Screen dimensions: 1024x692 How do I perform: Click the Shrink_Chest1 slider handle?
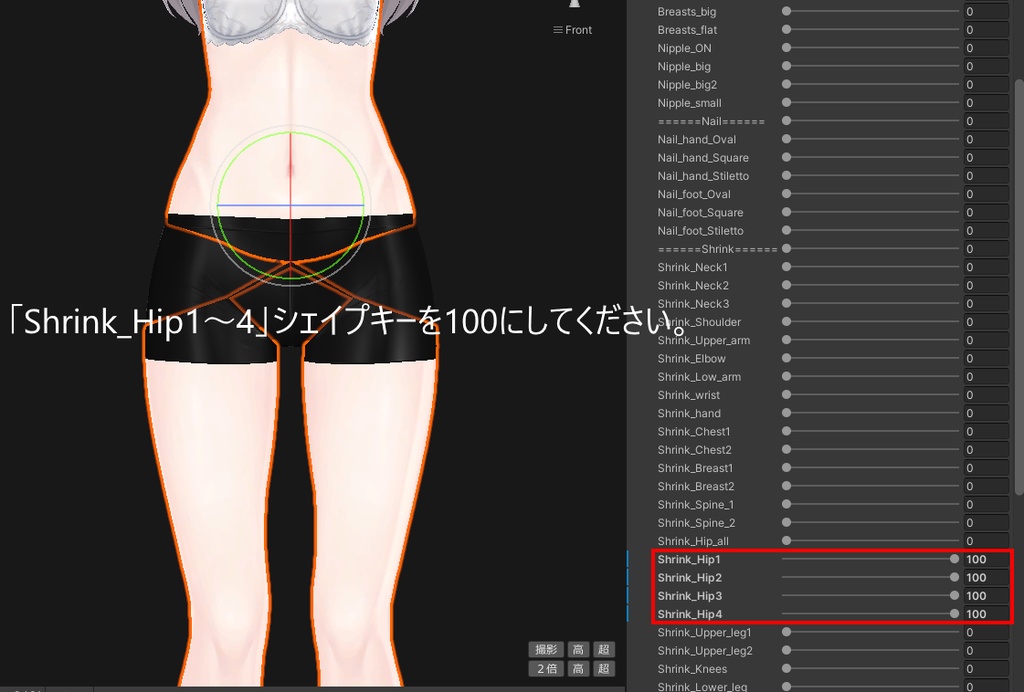pyautogui.click(x=786, y=432)
